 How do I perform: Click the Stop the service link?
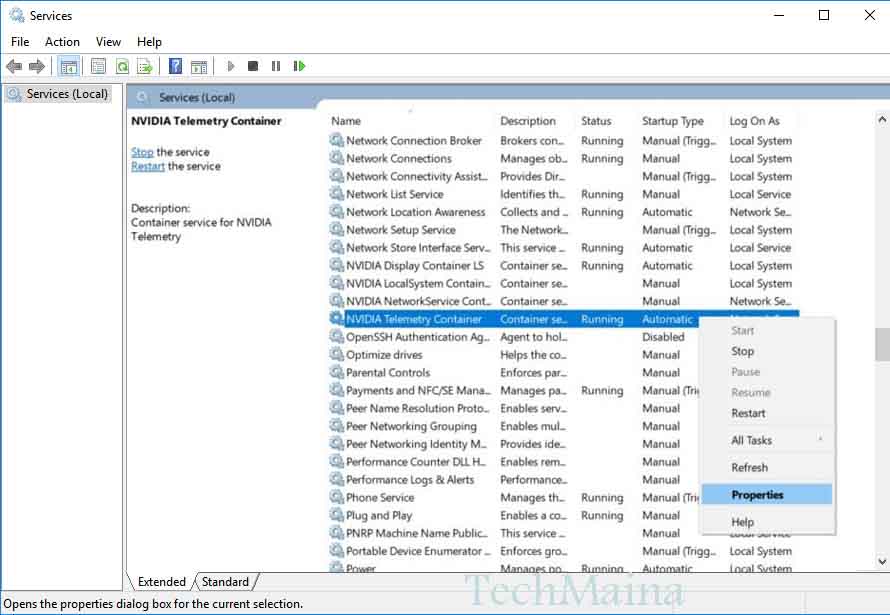142,152
